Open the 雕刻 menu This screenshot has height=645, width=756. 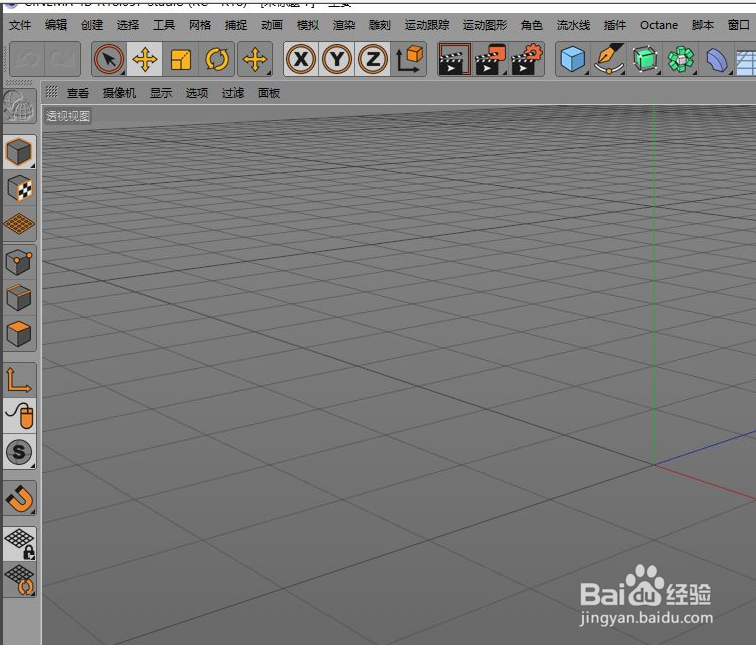click(x=379, y=25)
